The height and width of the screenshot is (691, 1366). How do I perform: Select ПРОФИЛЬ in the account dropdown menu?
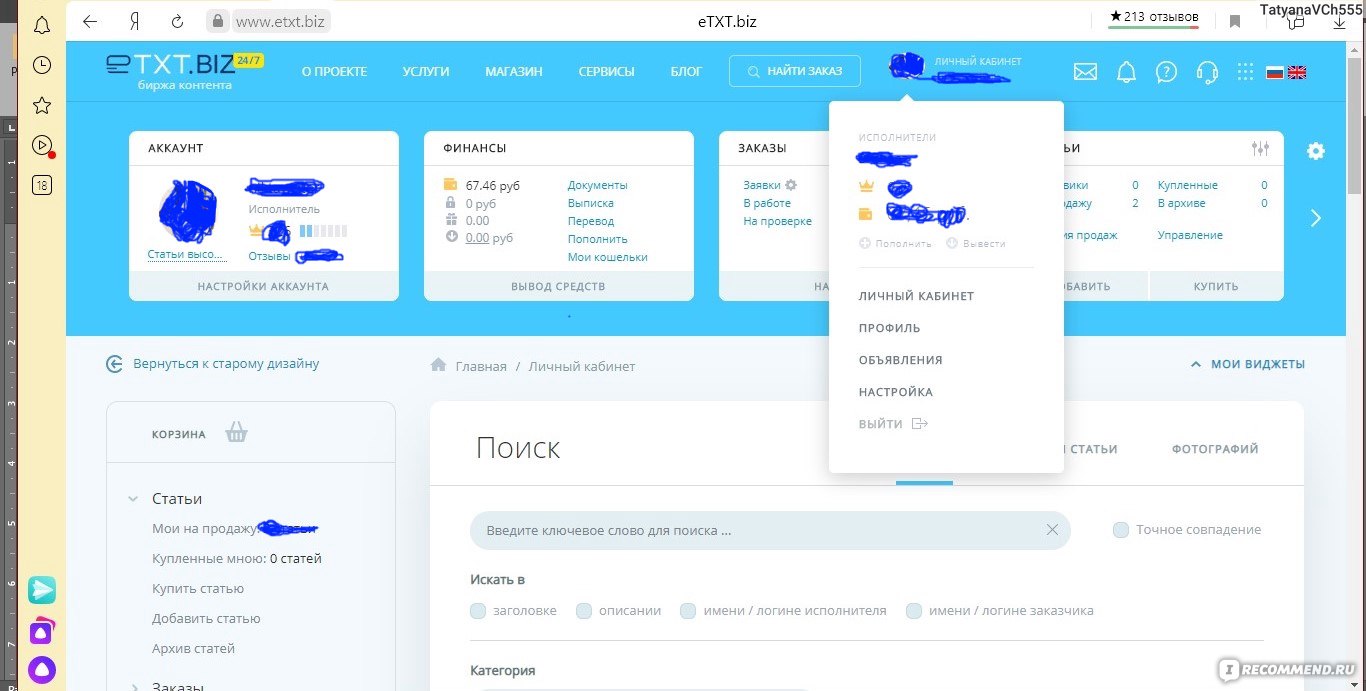pyautogui.click(x=889, y=328)
